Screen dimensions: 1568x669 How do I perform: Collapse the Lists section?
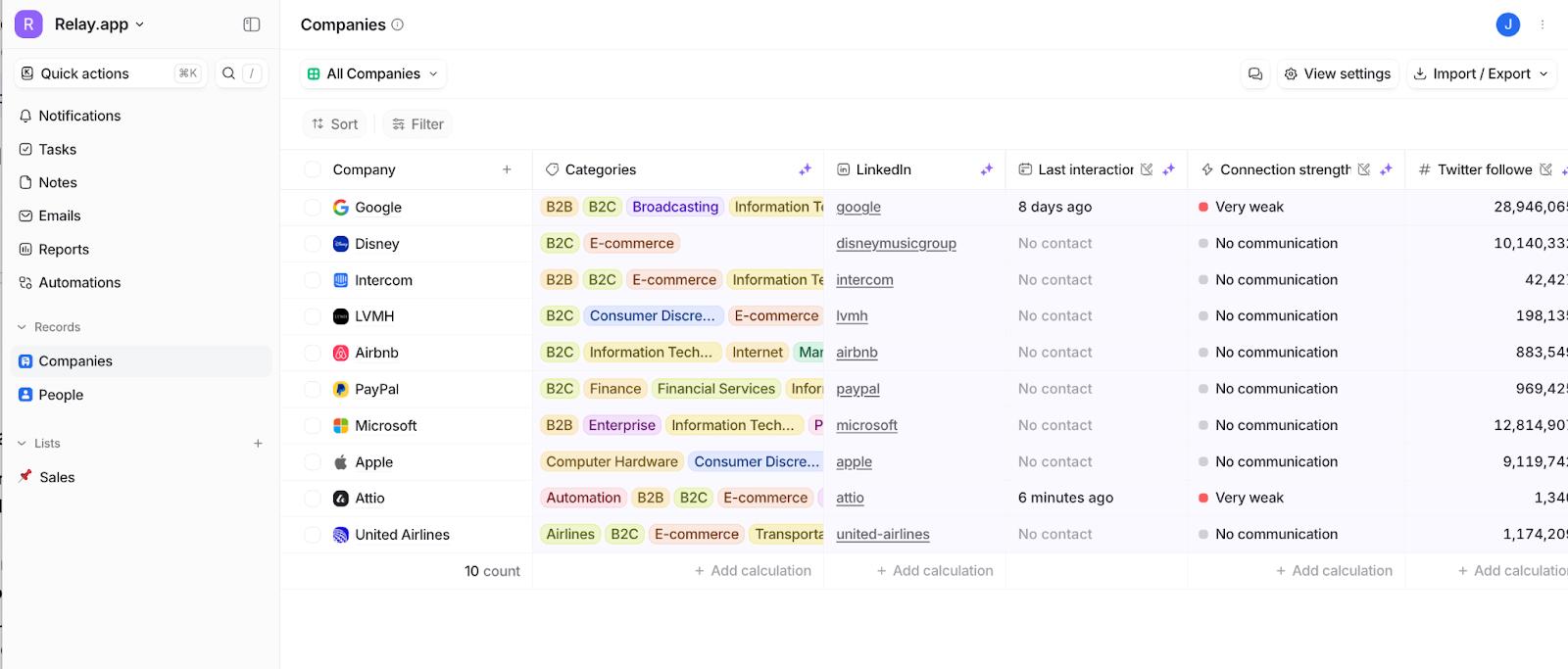[x=39, y=444]
